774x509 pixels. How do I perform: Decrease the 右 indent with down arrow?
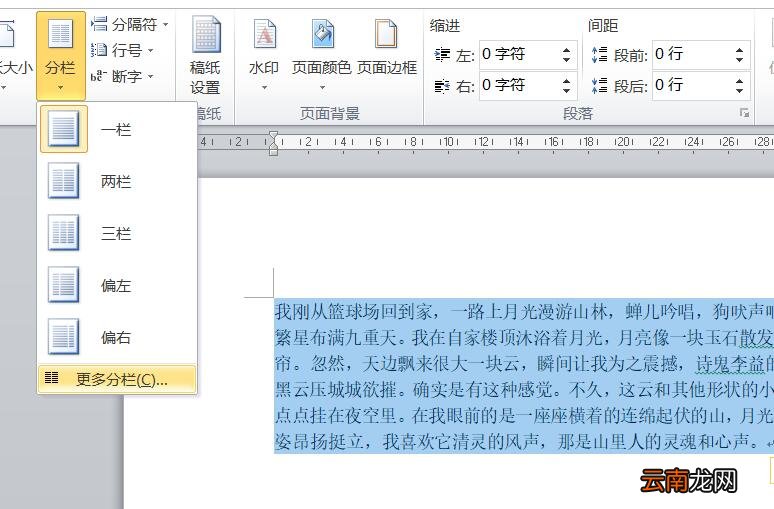(x=567, y=91)
